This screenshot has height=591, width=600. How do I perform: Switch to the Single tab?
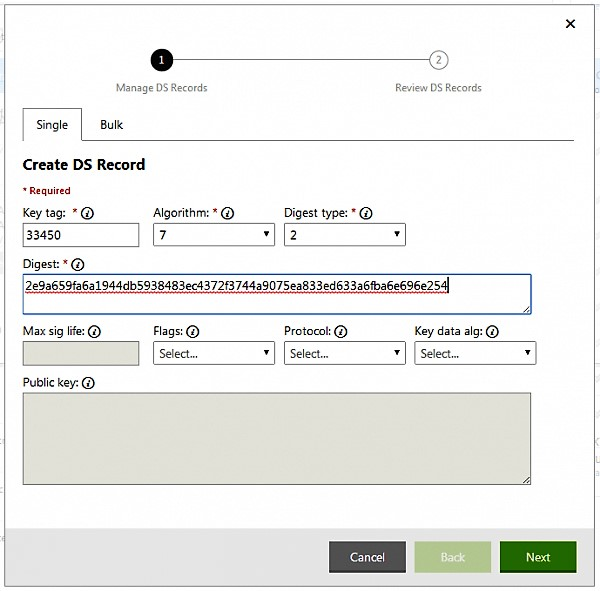[52, 125]
